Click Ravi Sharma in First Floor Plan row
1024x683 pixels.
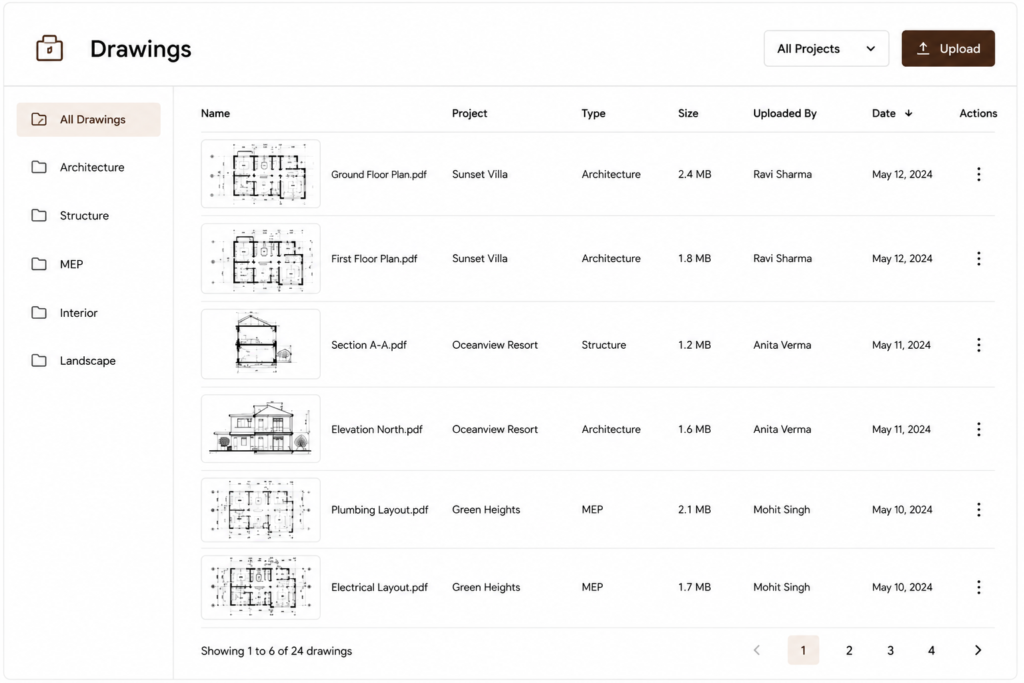tap(782, 259)
